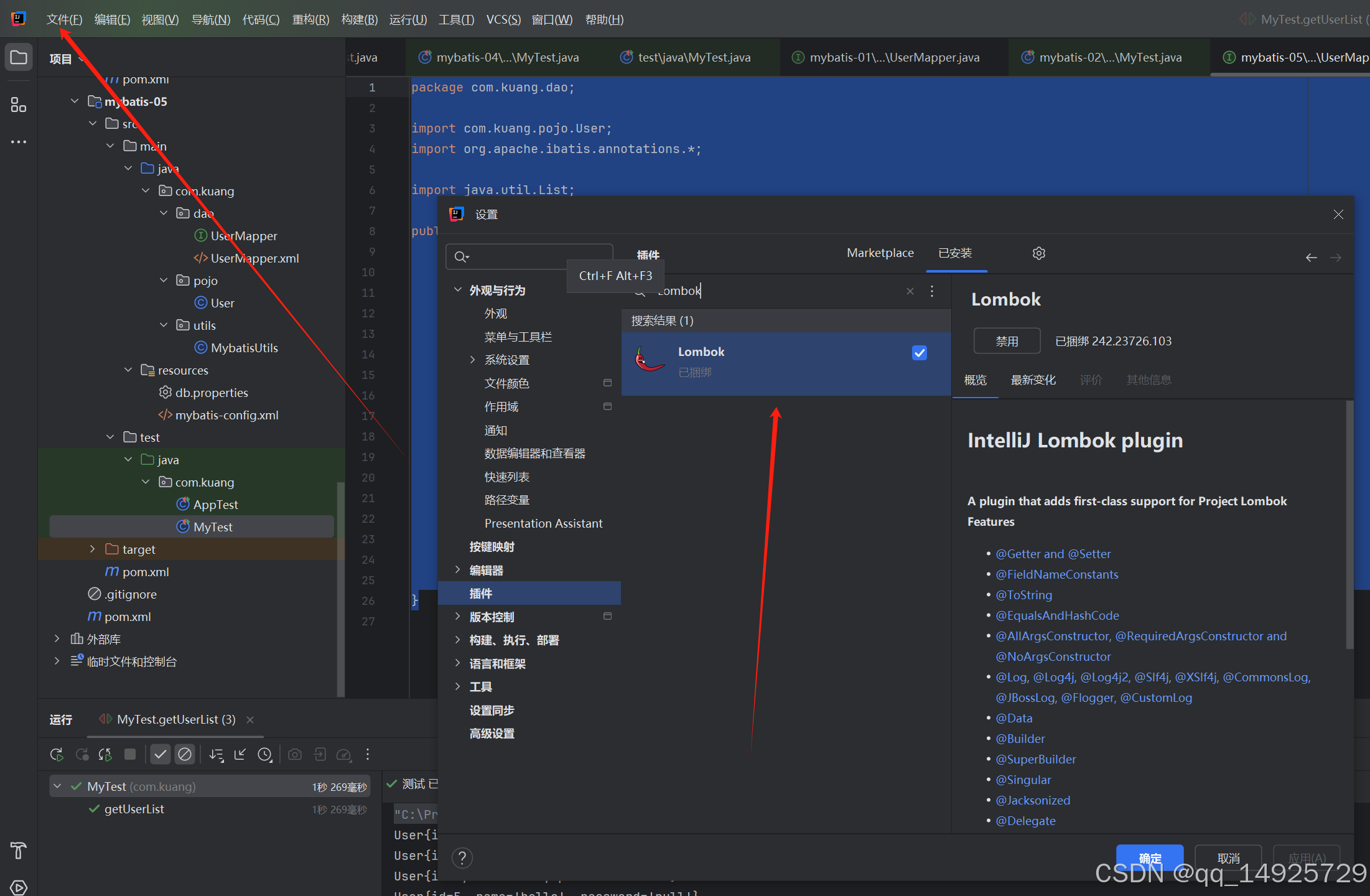The width and height of the screenshot is (1370, 896).
Task: Click the 取消 button in the settings dialog
Action: [1228, 858]
